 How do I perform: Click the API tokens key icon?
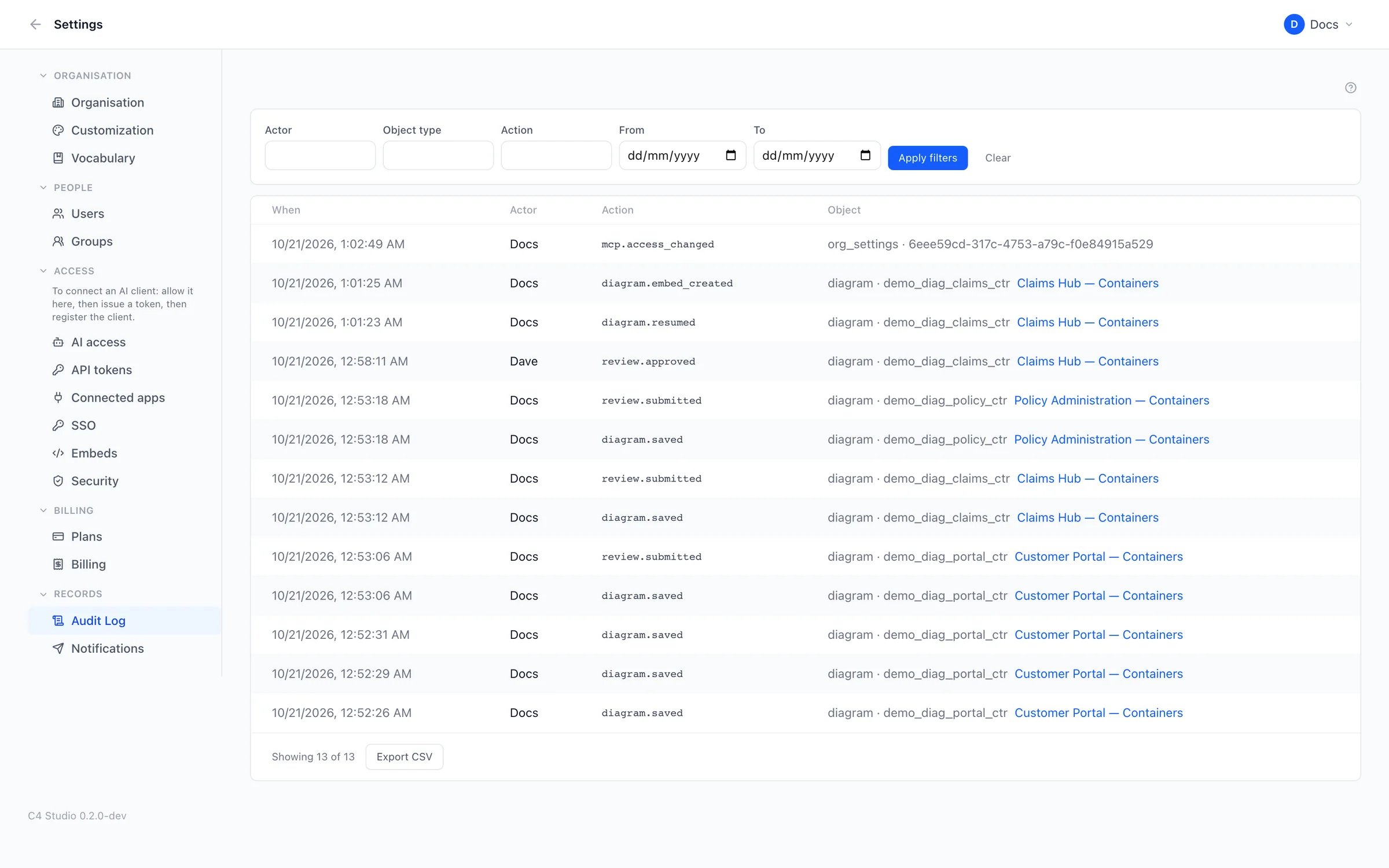click(x=58, y=370)
